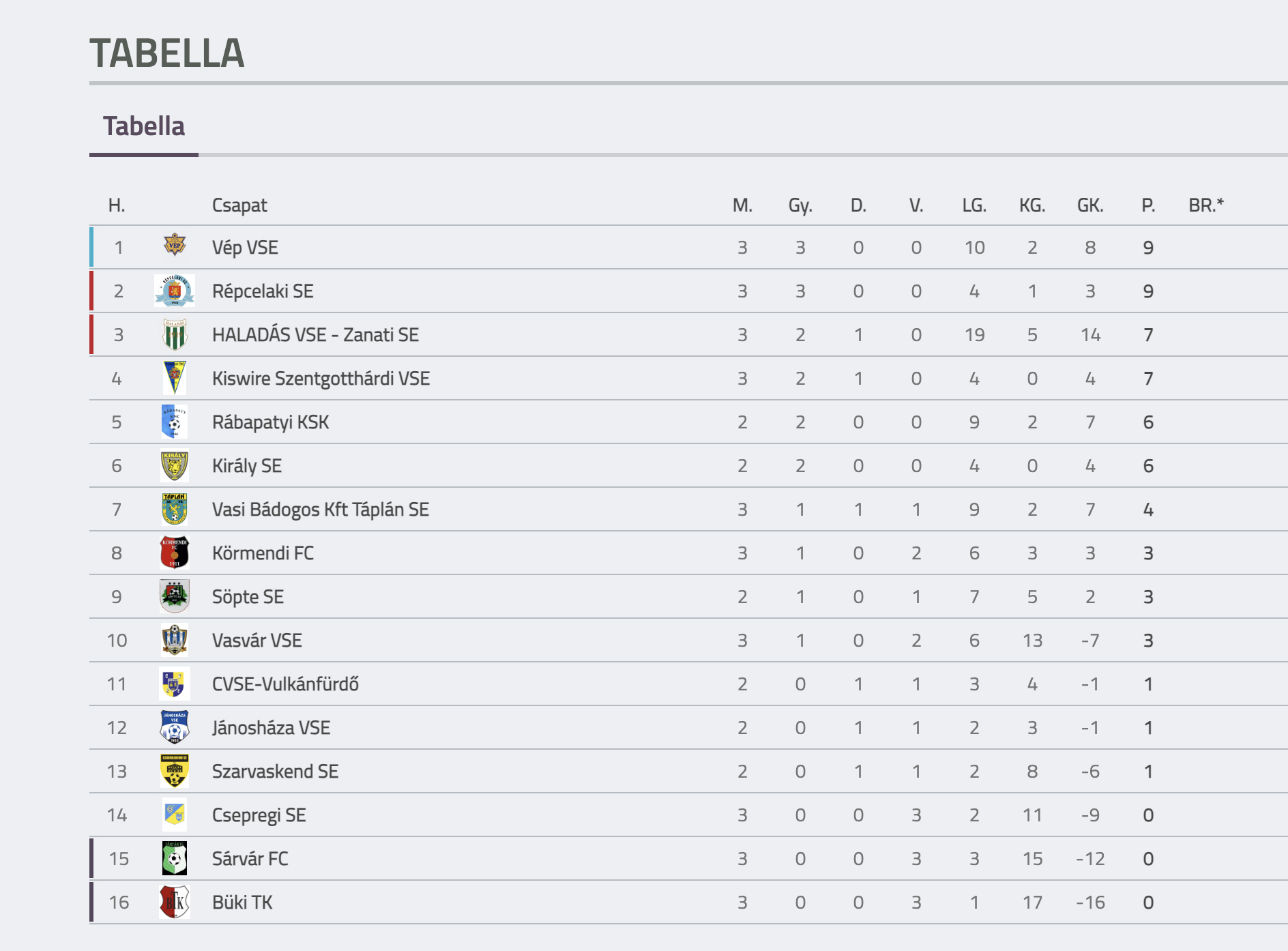Open the Rábapatyi KSK team link
1288x951 pixels.
pos(270,422)
